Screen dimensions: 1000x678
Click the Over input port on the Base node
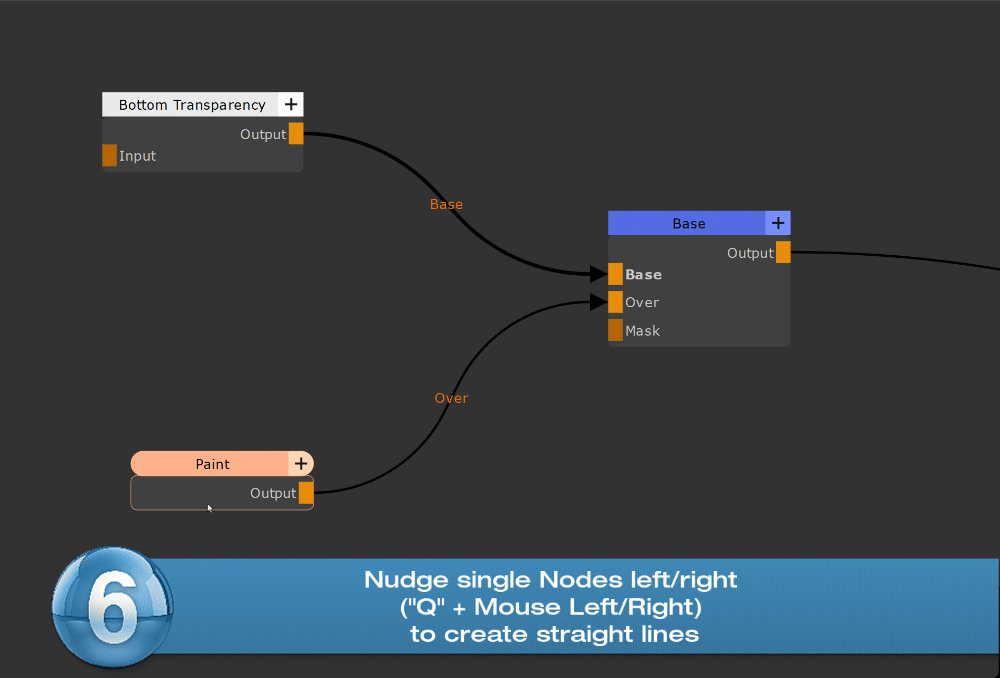pyautogui.click(x=615, y=302)
